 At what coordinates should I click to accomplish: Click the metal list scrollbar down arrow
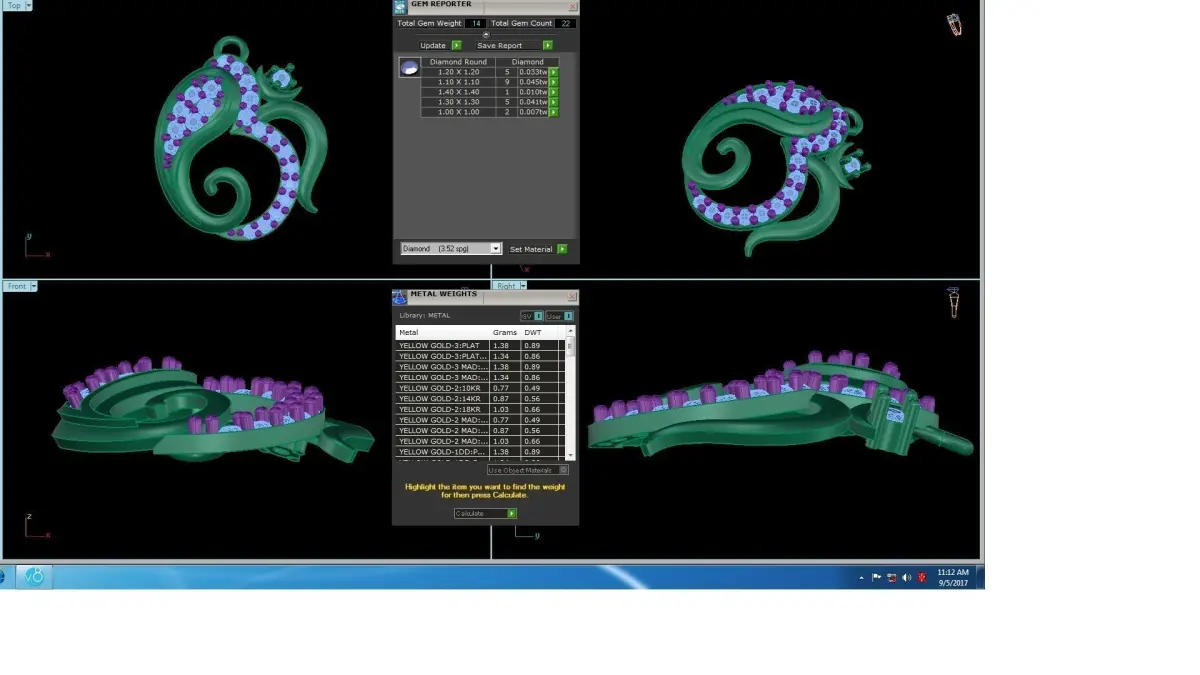(x=571, y=455)
